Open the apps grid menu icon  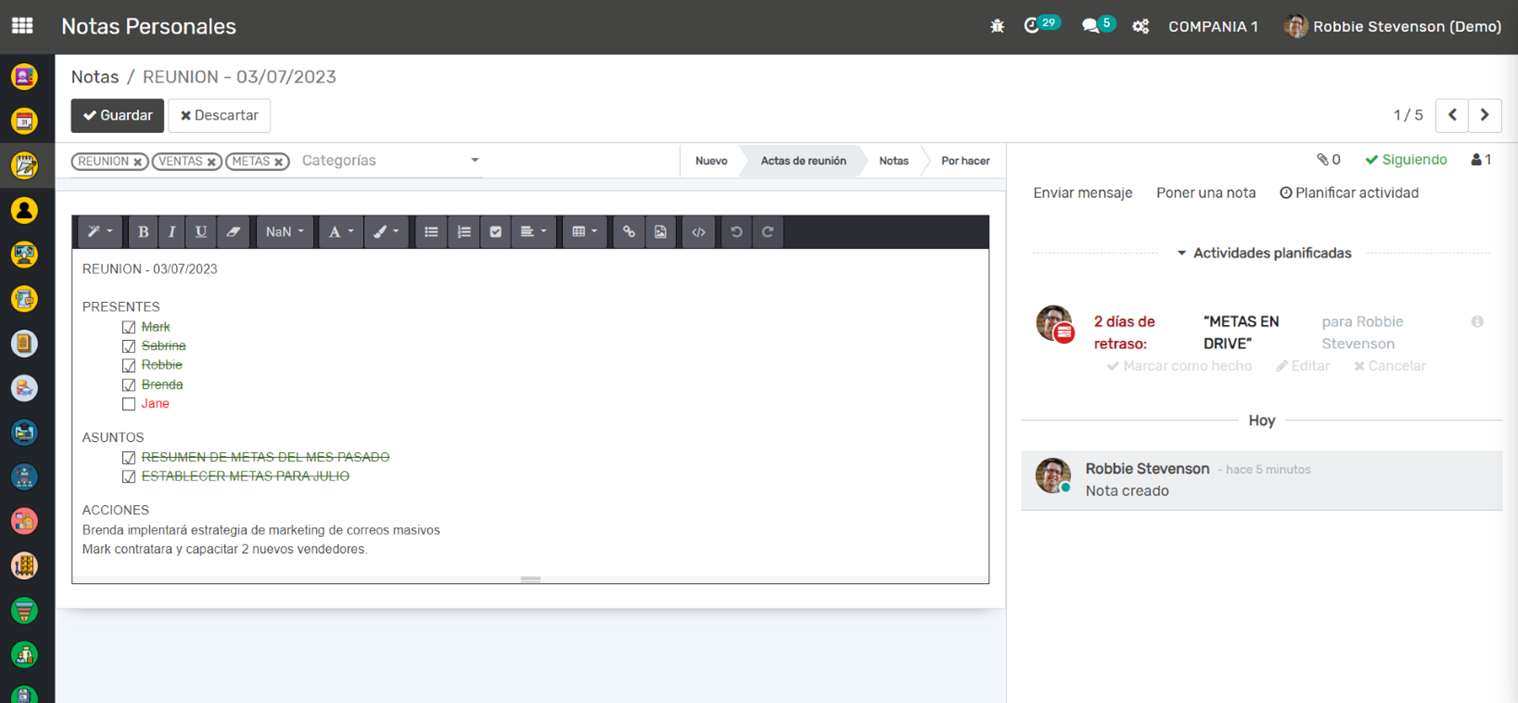tap(22, 26)
